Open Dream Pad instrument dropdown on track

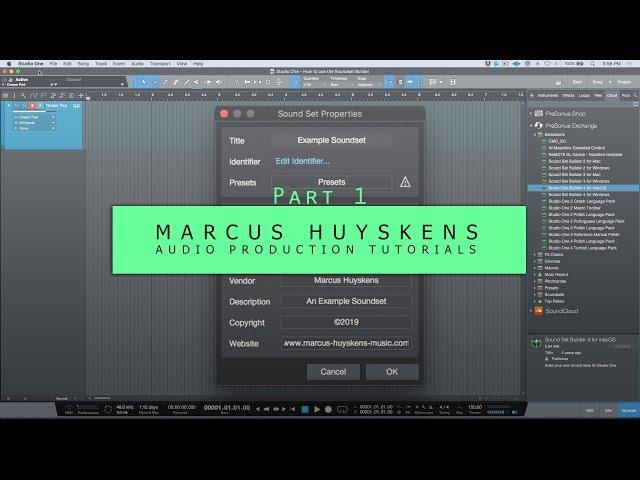[x=34, y=117]
